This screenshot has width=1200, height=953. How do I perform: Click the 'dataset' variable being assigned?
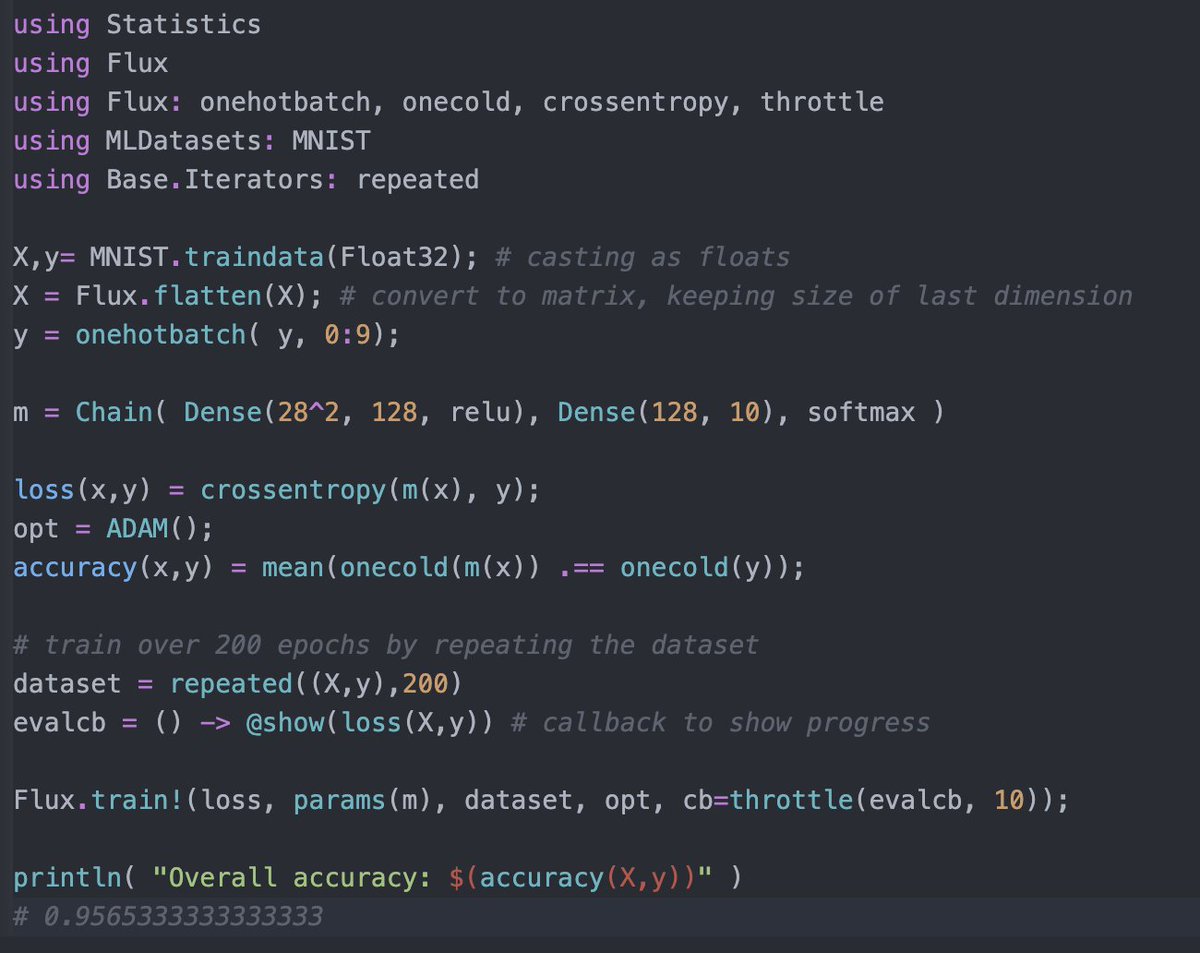[x=67, y=684]
